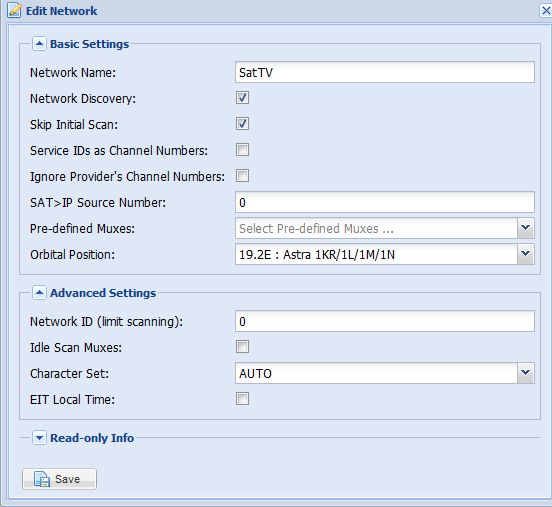Image resolution: width=552 pixels, height=507 pixels.
Task: Uncheck Skip Initial Scan checkbox
Action: pos(242,124)
